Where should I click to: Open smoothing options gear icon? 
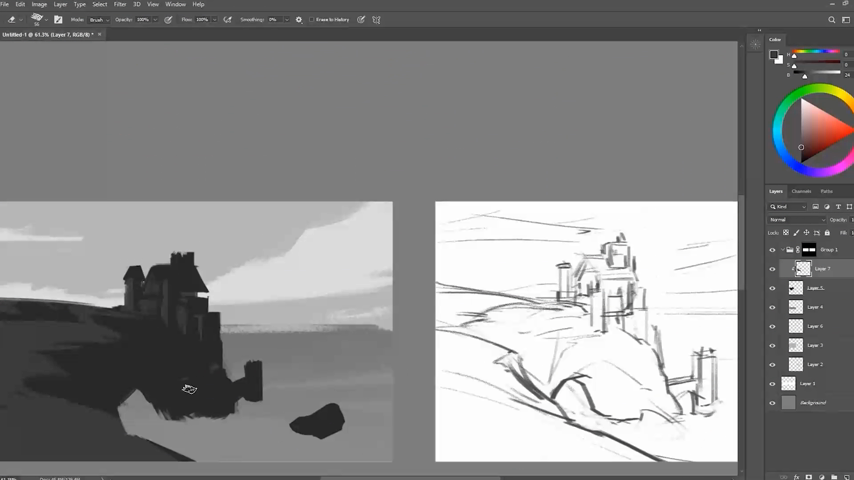tap(298, 20)
